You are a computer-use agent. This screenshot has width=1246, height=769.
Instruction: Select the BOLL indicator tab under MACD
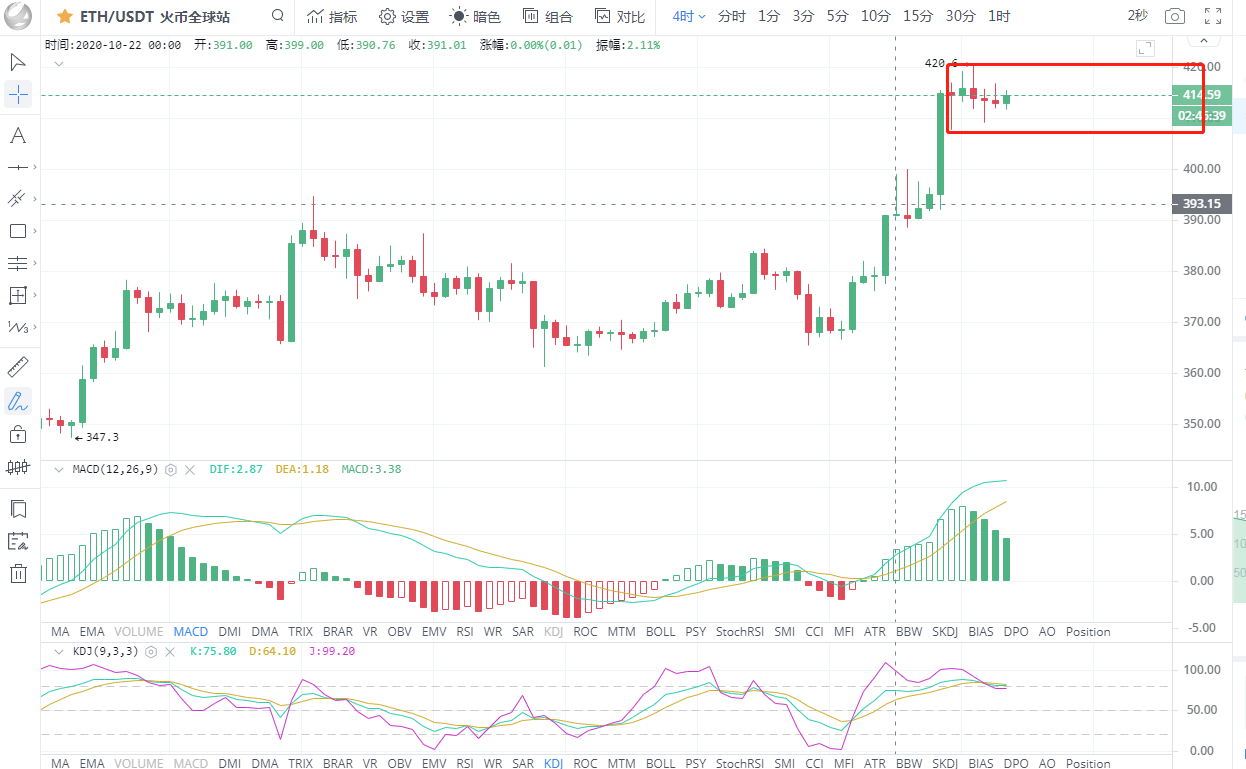point(660,631)
